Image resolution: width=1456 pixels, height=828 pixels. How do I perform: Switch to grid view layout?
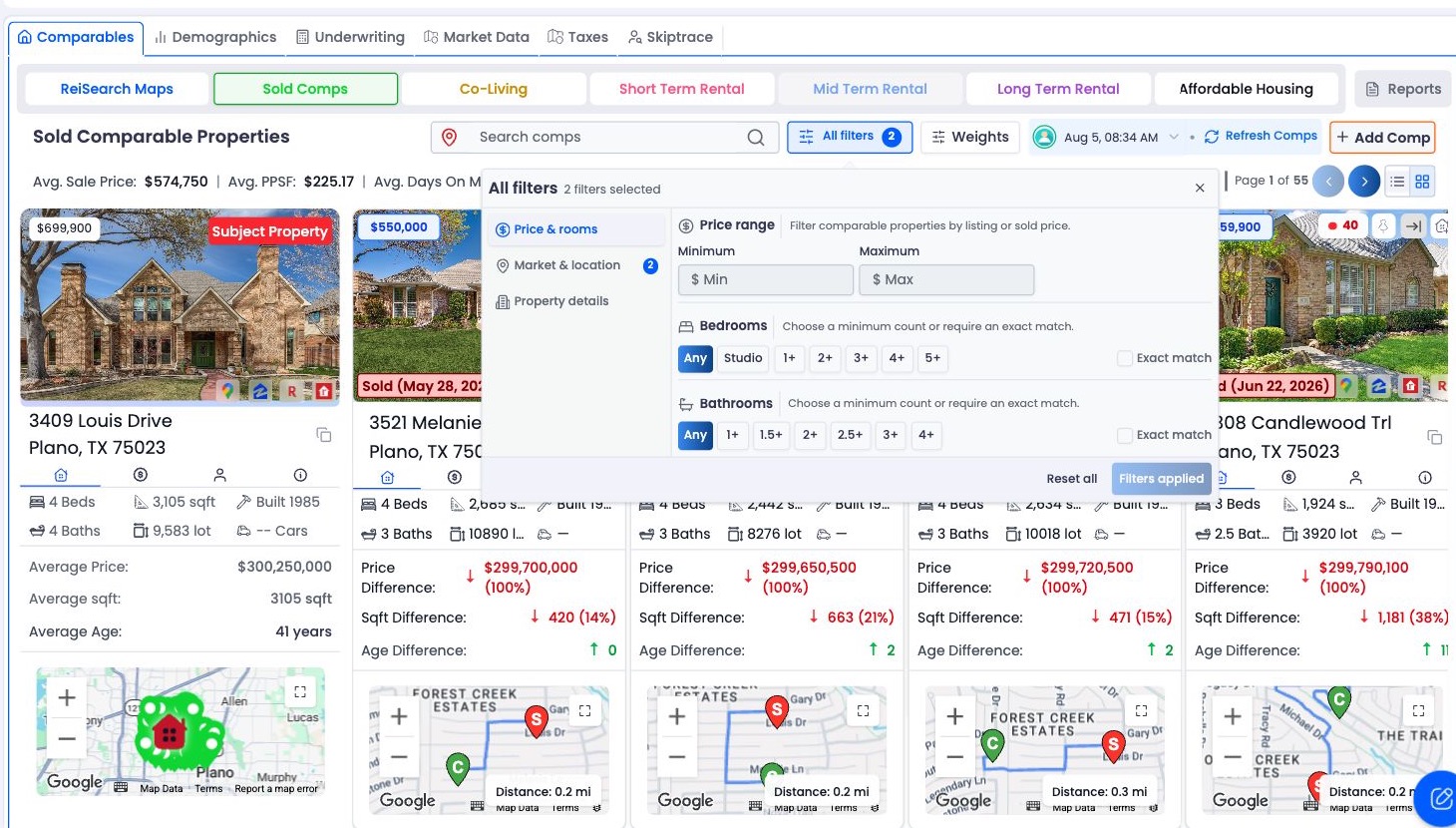click(1422, 182)
